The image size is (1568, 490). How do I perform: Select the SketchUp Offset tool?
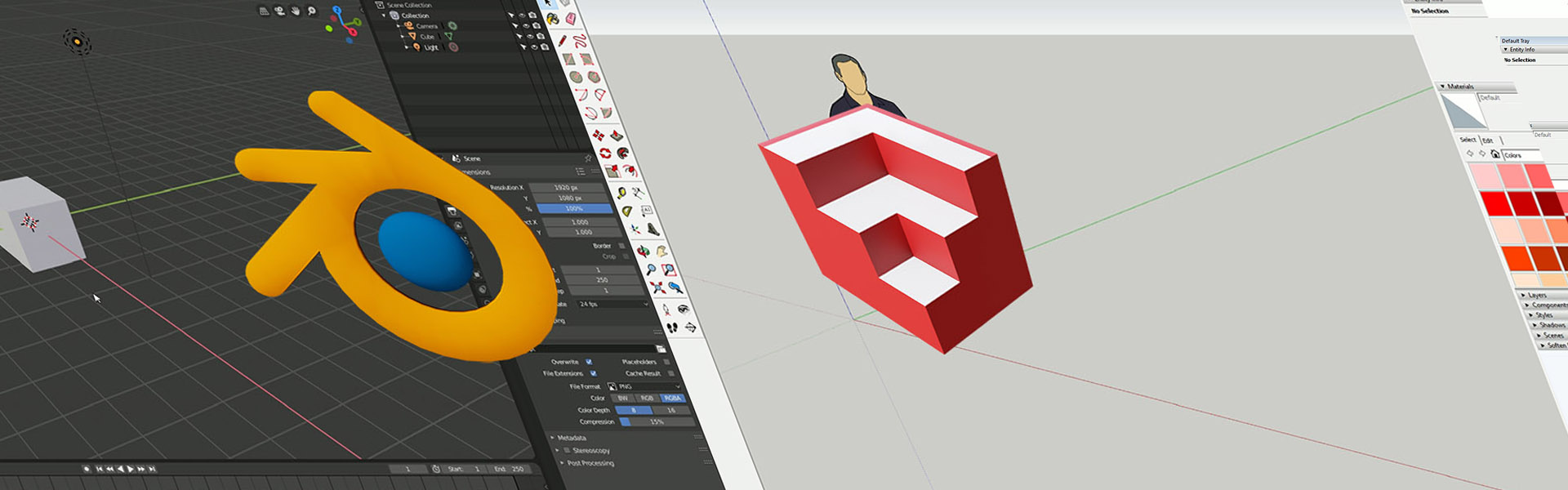(630, 171)
